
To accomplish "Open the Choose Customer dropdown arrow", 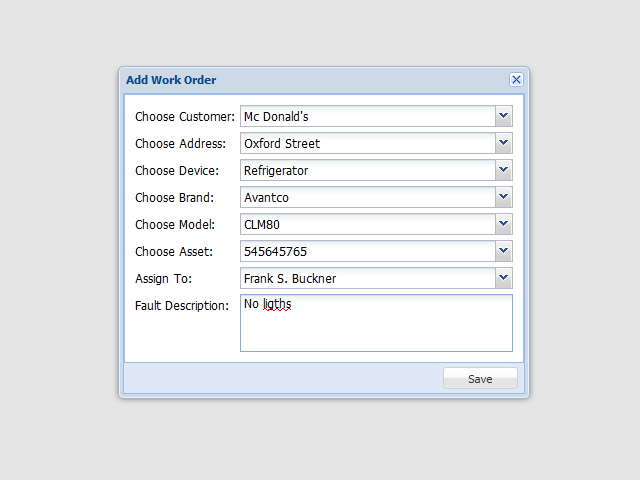I will 504,116.
